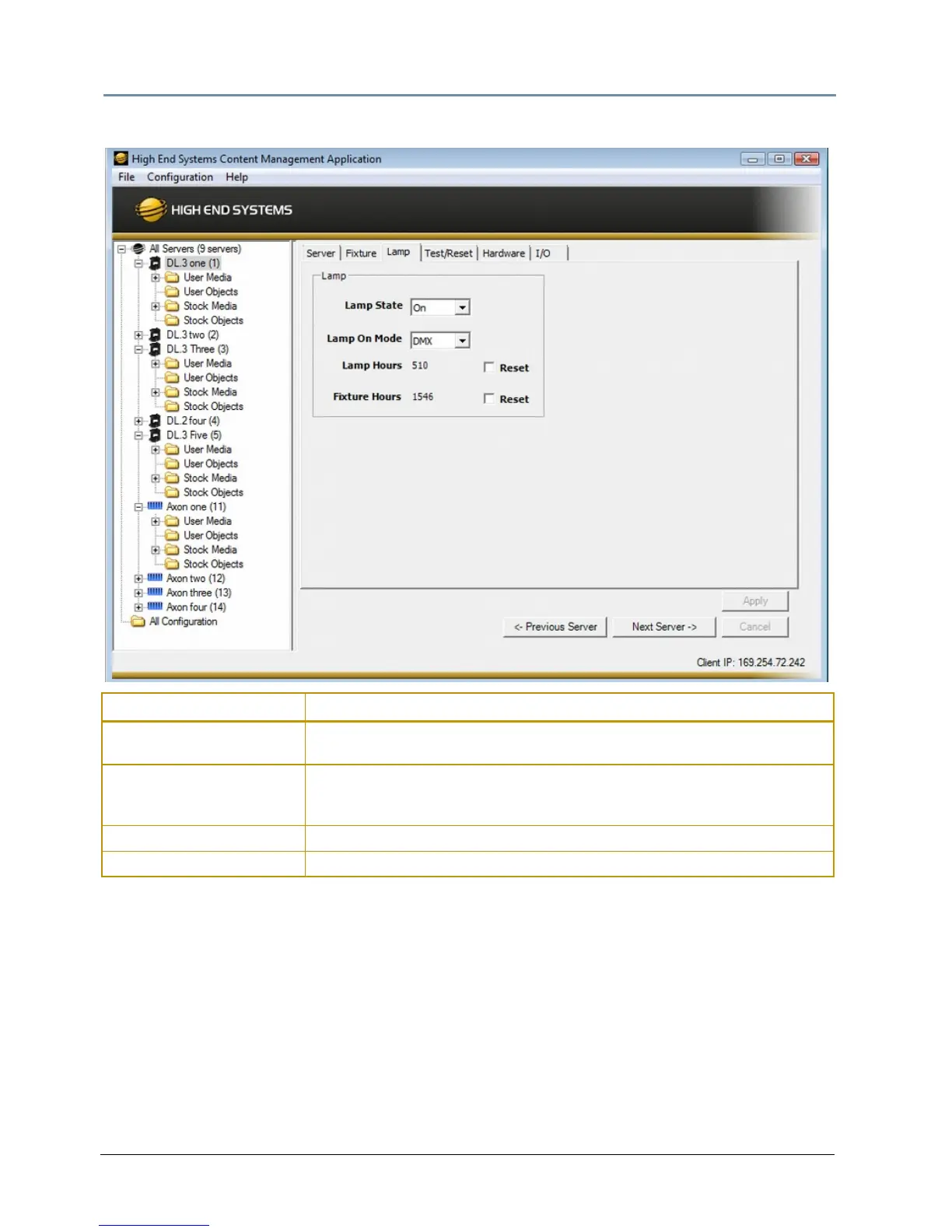Click the DL.3 two server icon
Screen dimensions: 952x1232
coord(155,335)
